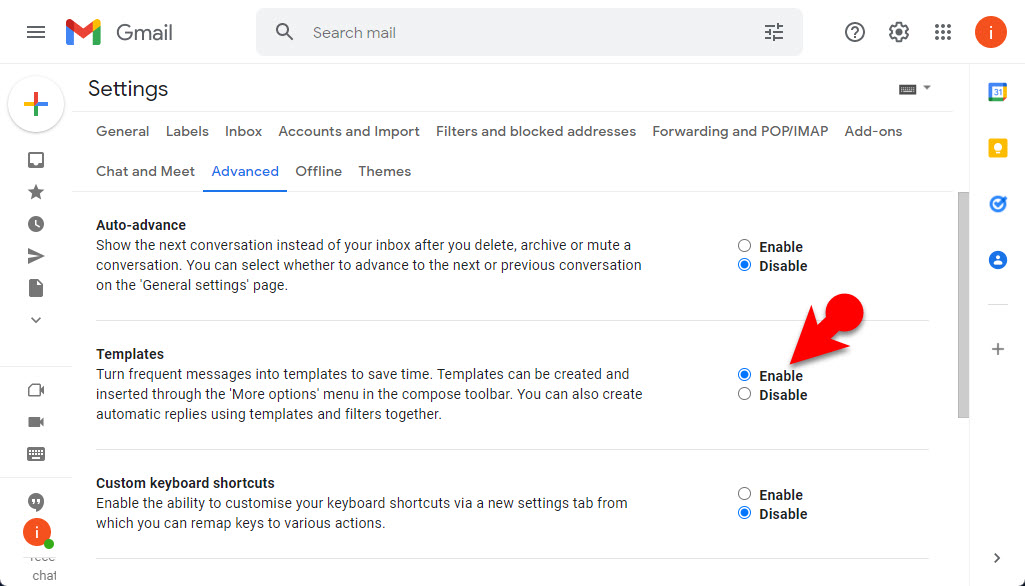The image size is (1025, 586).
Task: Hide side panel chevron arrow
Action: click(997, 558)
